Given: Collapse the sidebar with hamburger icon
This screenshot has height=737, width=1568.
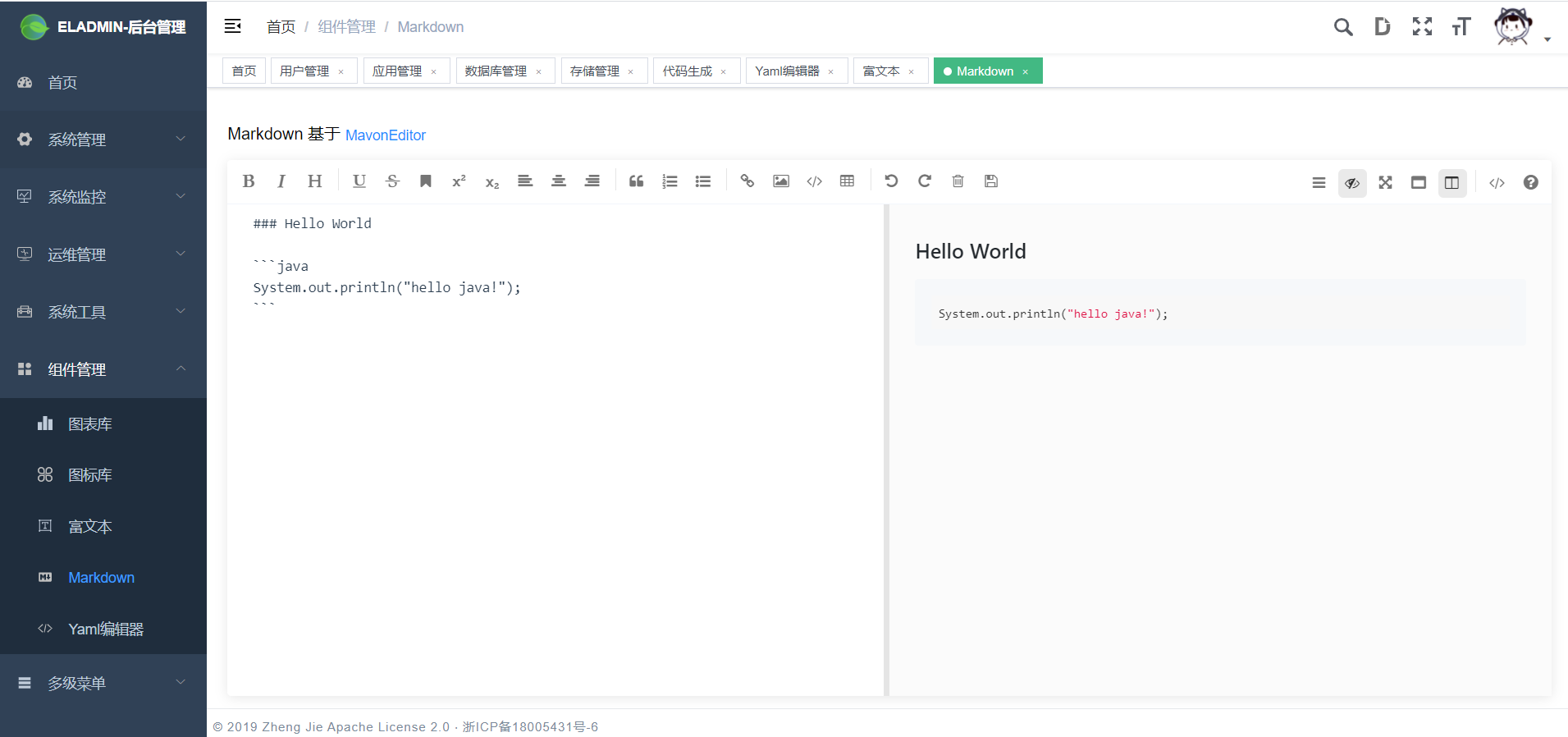Looking at the screenshot, I should (x=233, y=26).
